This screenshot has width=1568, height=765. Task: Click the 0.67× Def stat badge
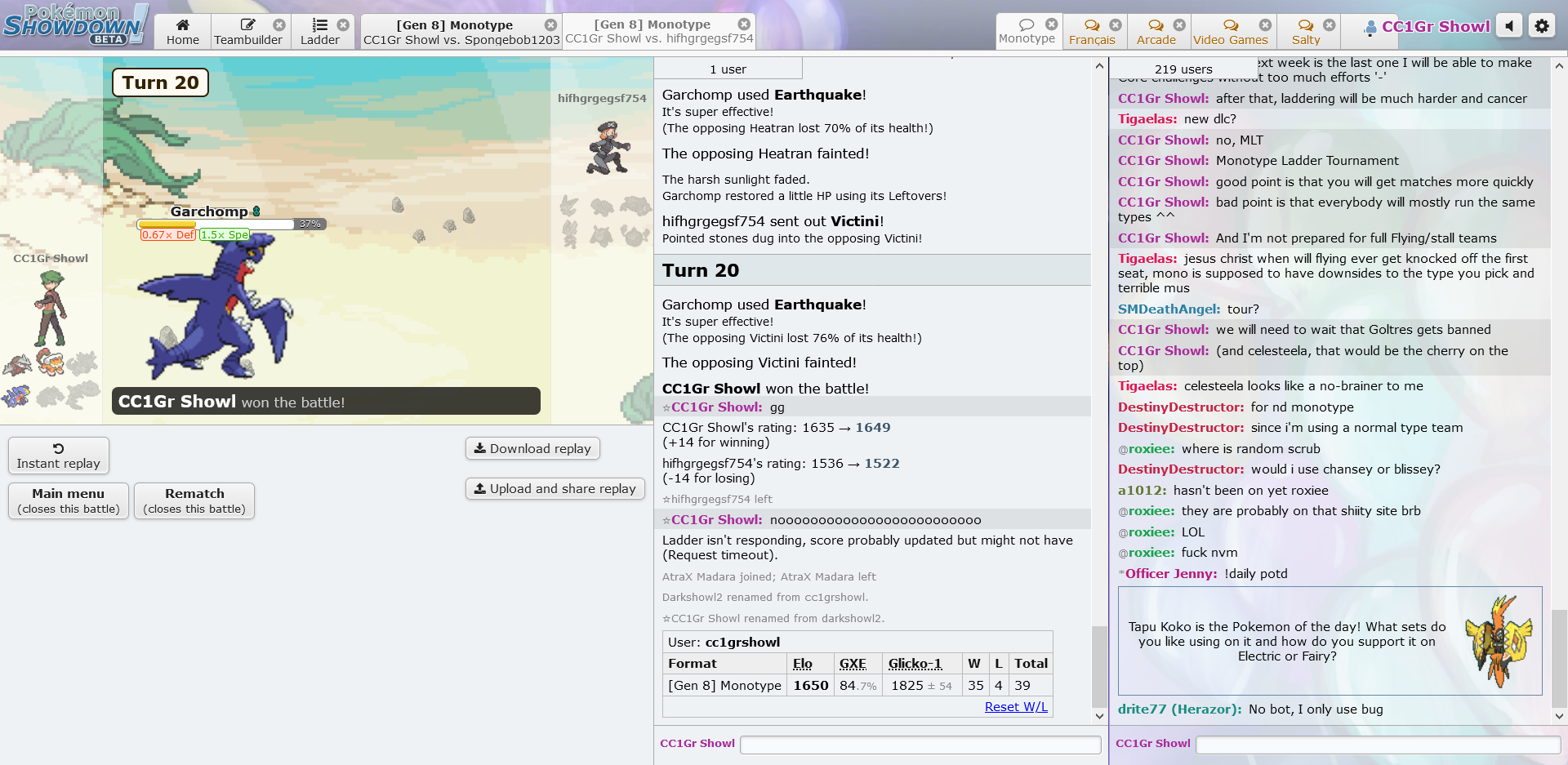coord(168,234)
